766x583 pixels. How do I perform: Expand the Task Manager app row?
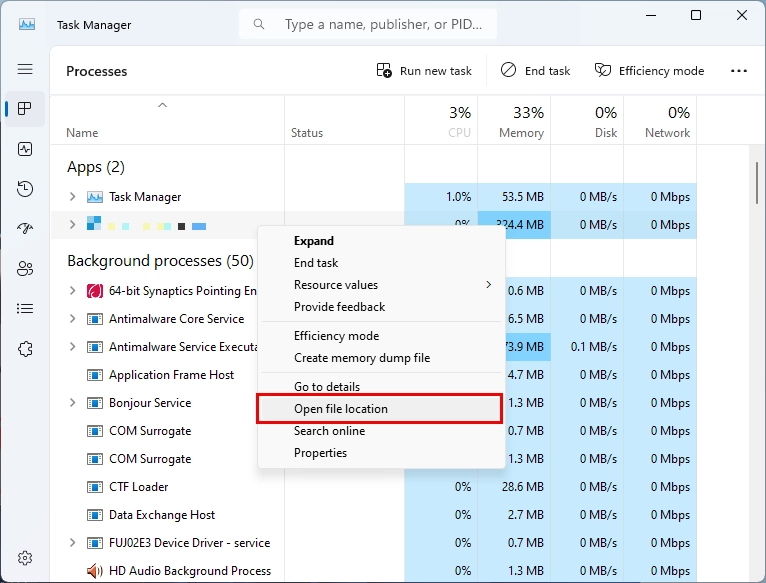[x=72, y=196]
